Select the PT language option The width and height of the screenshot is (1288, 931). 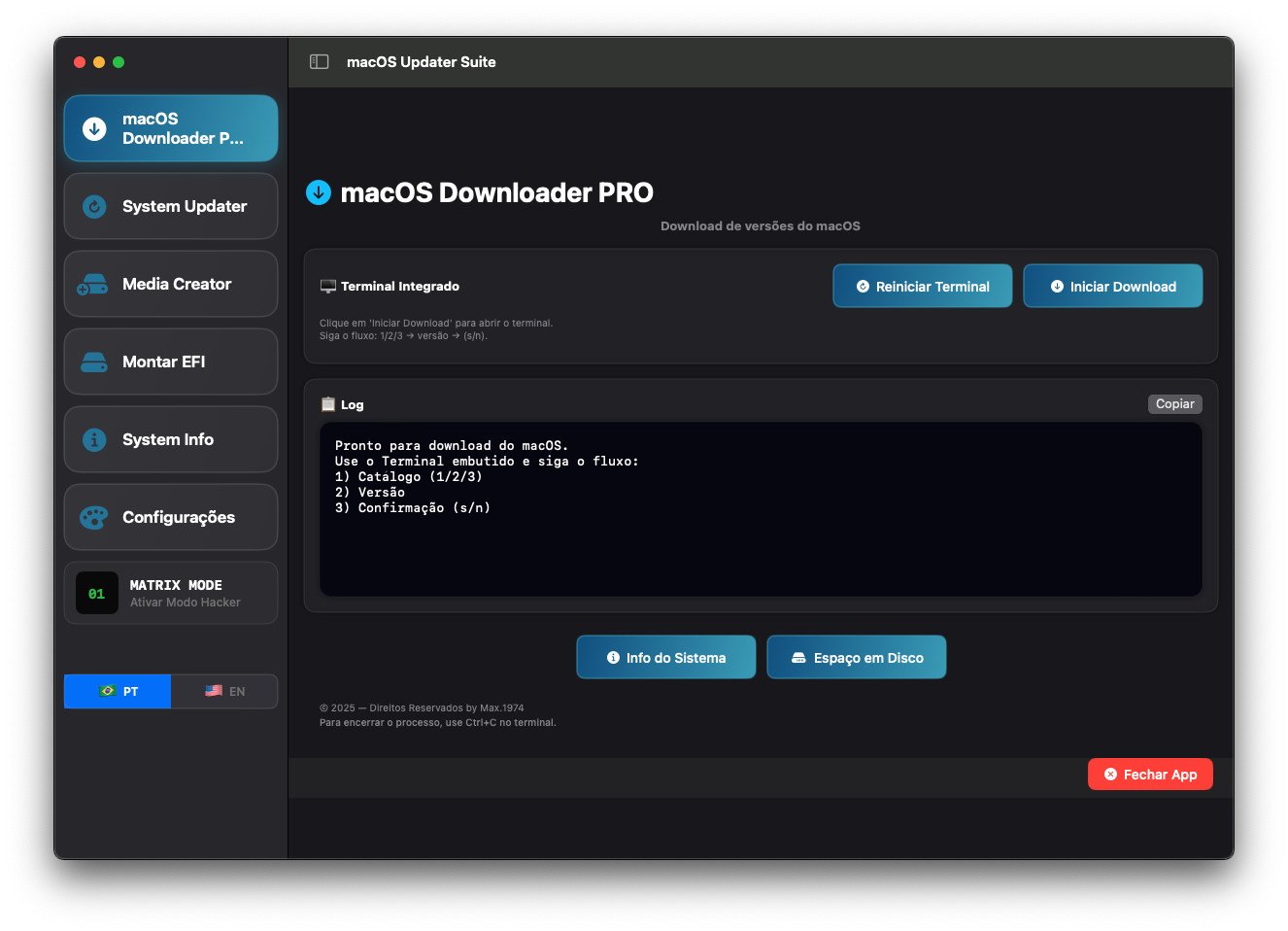coord(117,691)
